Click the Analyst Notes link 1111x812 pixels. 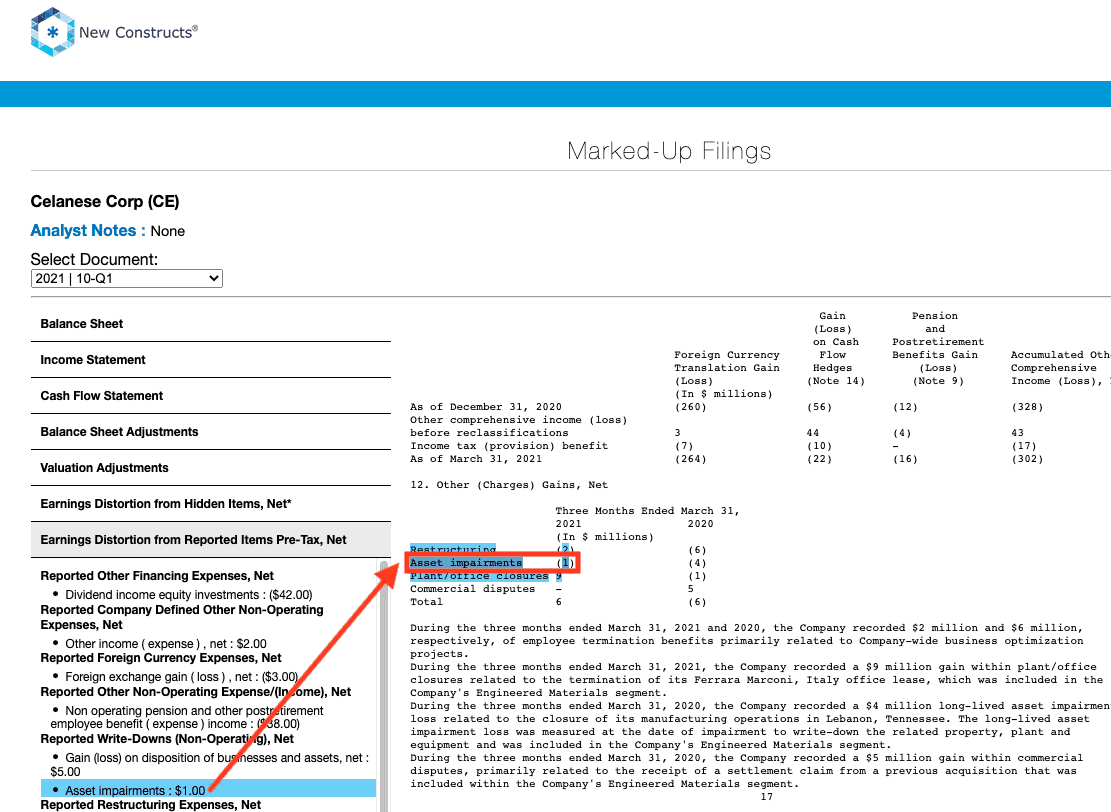[88, 231]
